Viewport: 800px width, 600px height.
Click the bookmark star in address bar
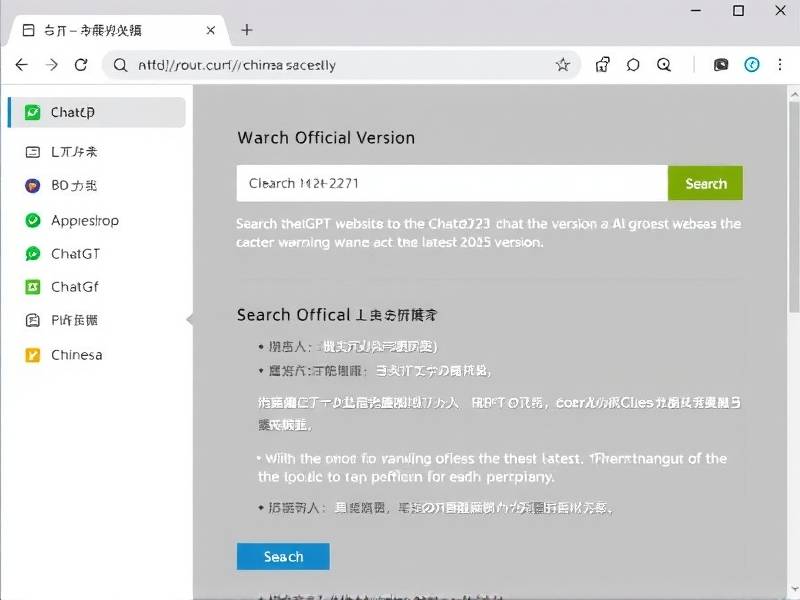[563, 65]
